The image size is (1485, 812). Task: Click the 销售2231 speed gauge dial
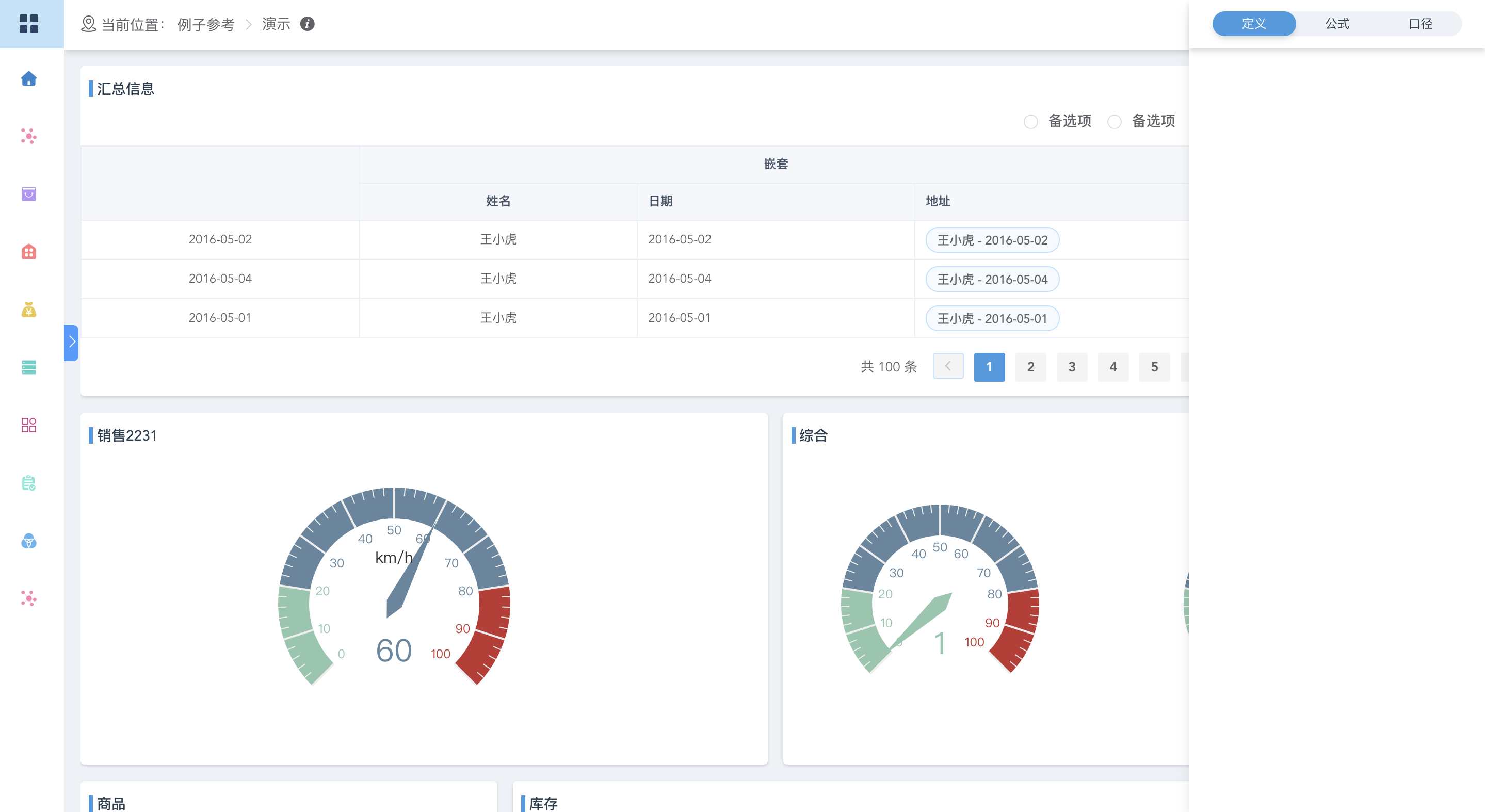pyautogui.click(x=394, y=585)
